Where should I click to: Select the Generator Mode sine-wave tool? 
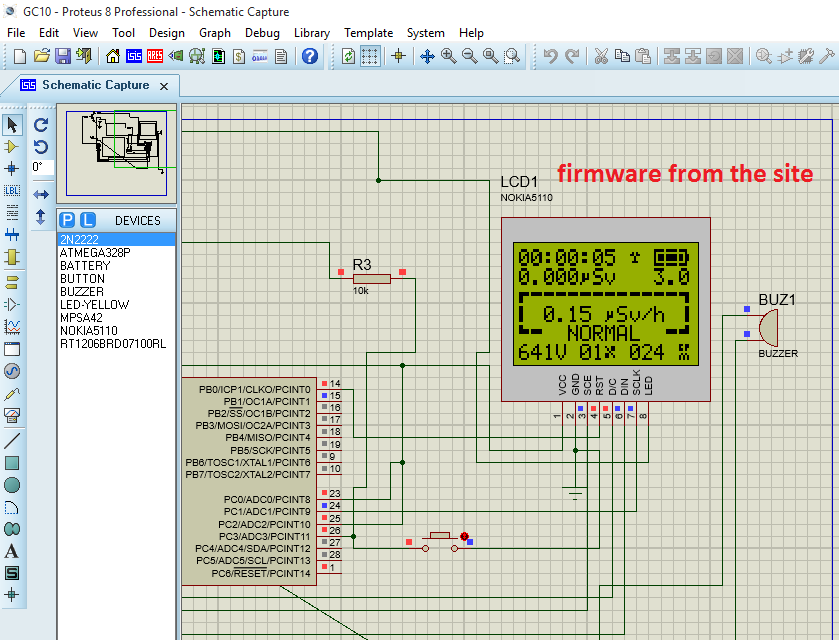click(x=12, y=371)
